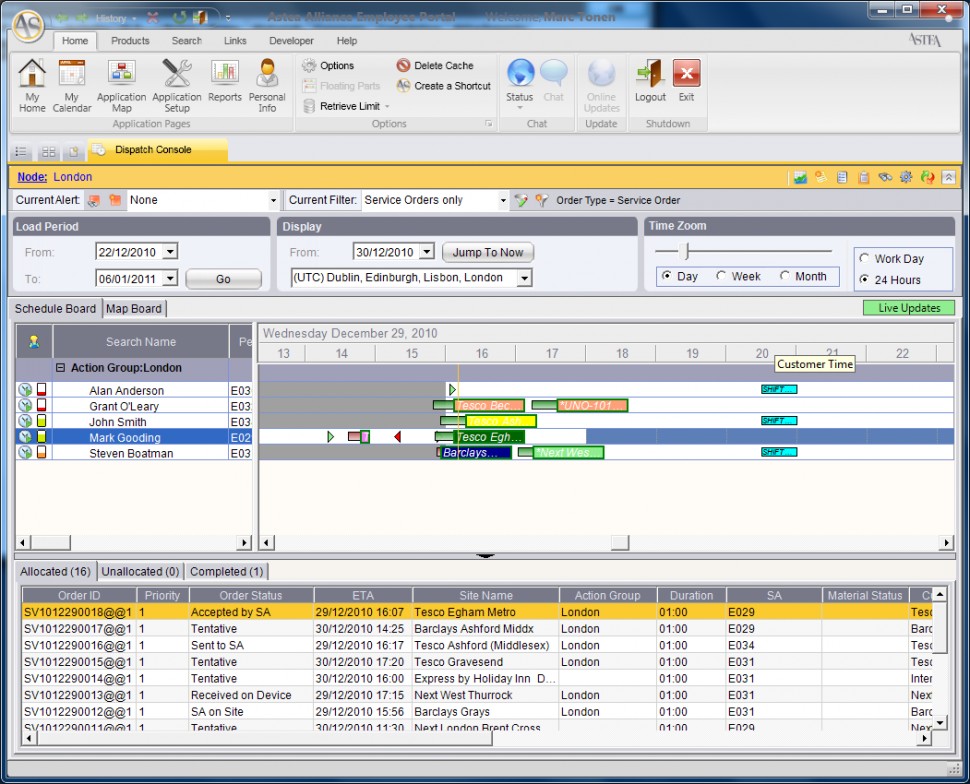Open My Calendar from ribbon
This screenshot has height=784, width=970.
click(x=71, y=75)
